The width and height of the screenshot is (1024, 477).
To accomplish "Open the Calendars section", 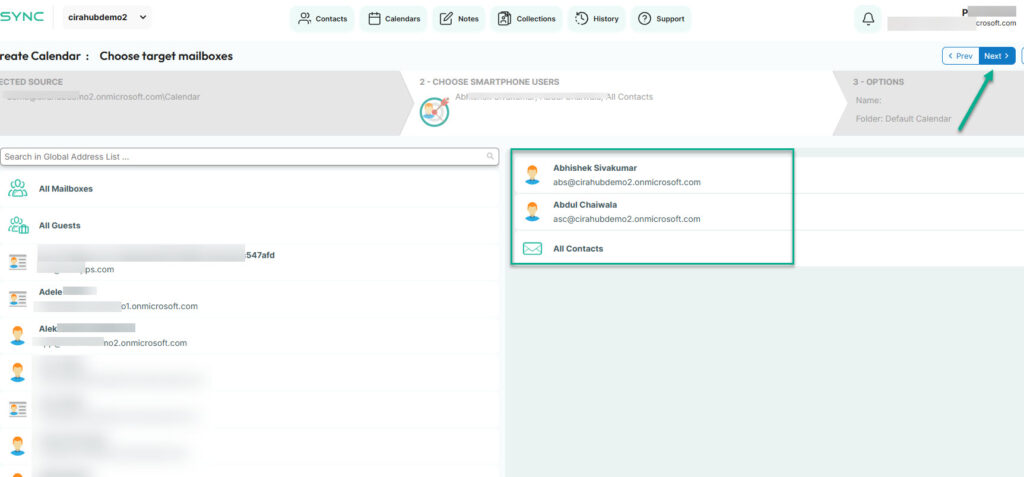I will (394, 19).
